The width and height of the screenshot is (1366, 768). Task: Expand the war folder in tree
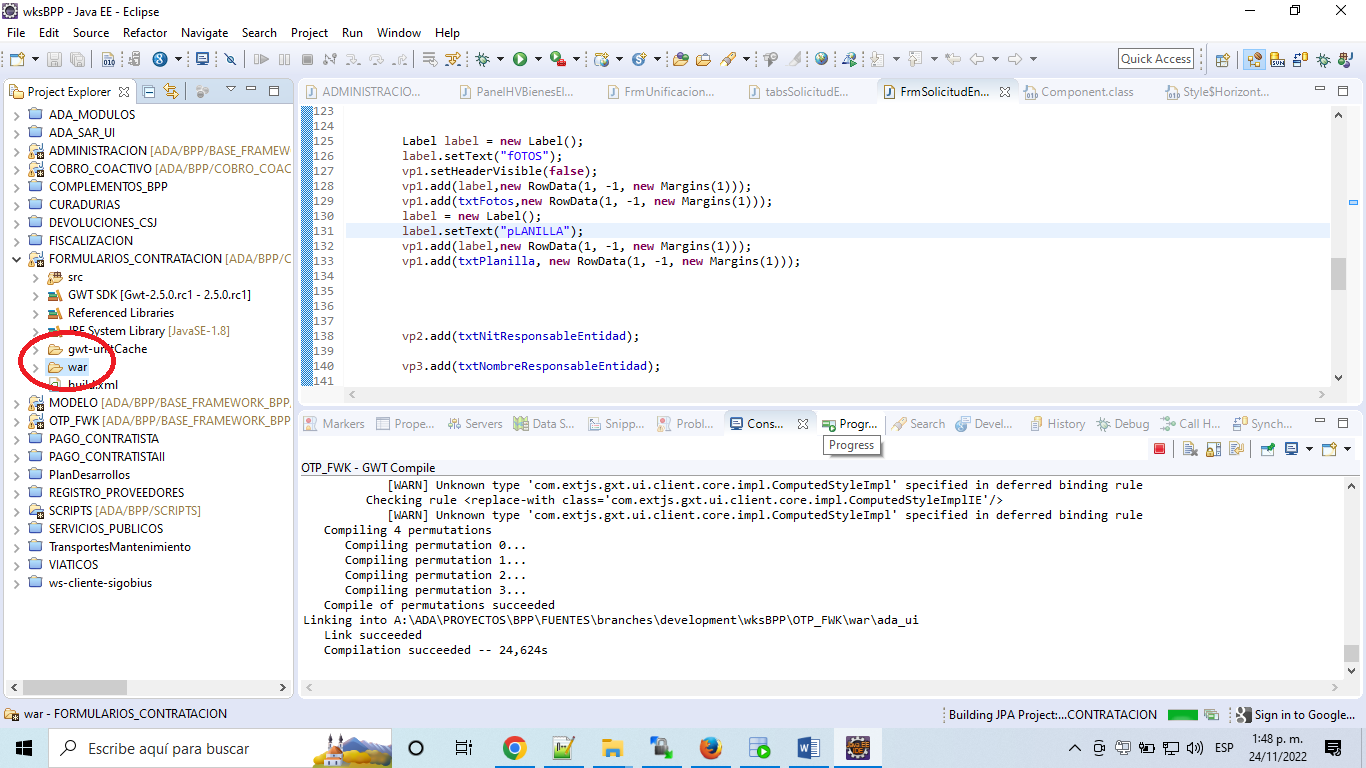(x=35, y=367)
